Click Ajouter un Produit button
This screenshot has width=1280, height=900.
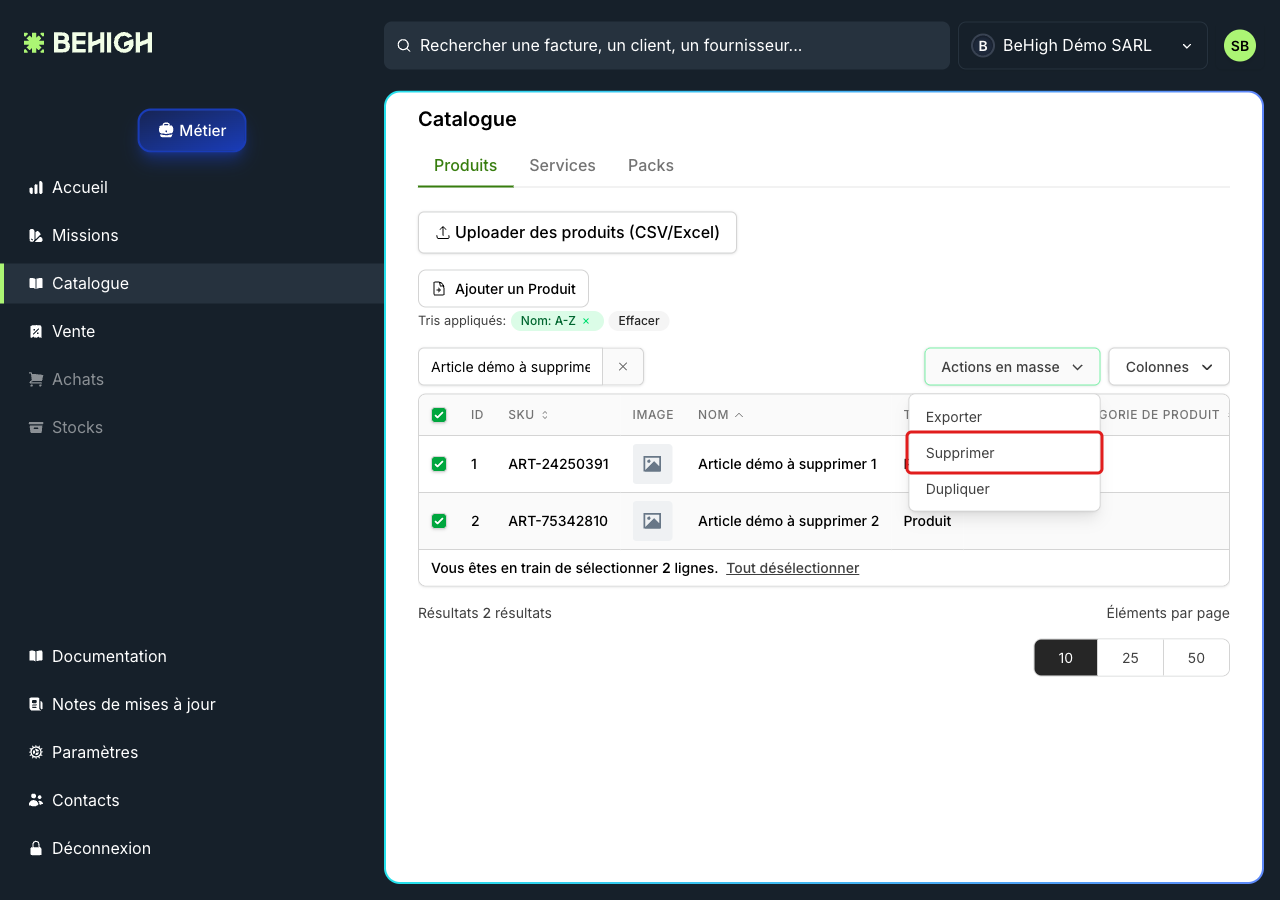(503, 289)
